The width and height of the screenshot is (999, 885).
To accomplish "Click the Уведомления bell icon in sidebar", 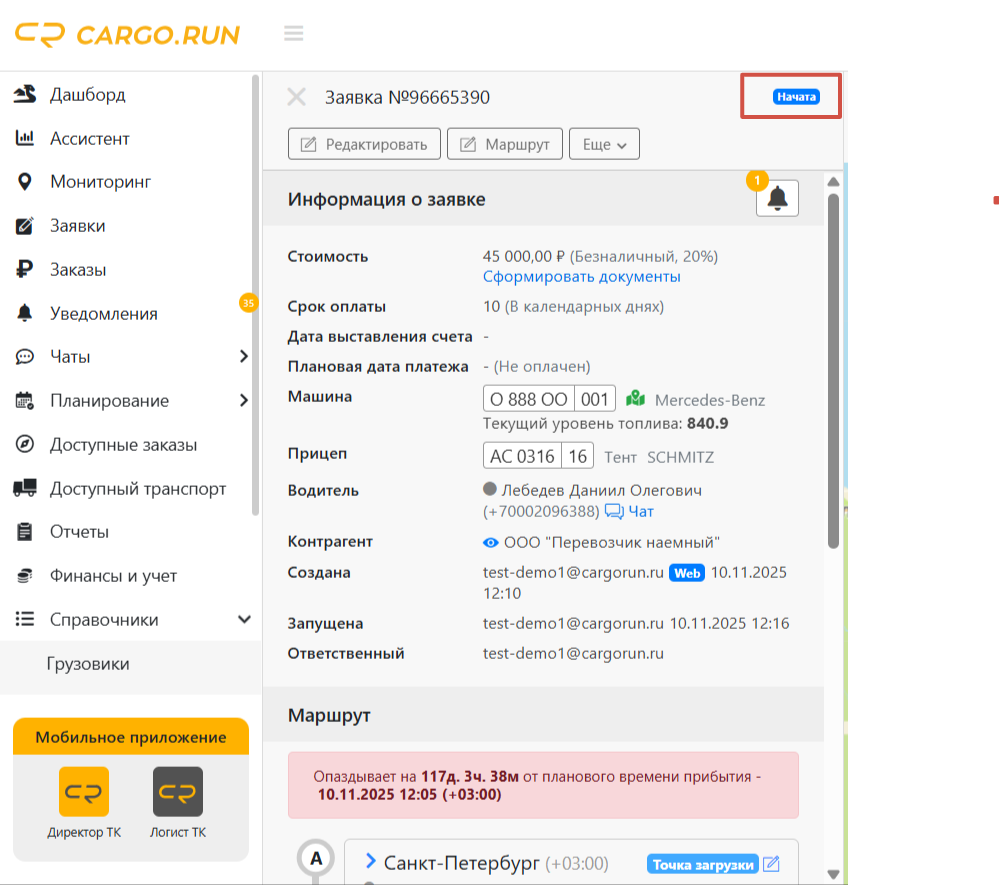I will 25,313.
